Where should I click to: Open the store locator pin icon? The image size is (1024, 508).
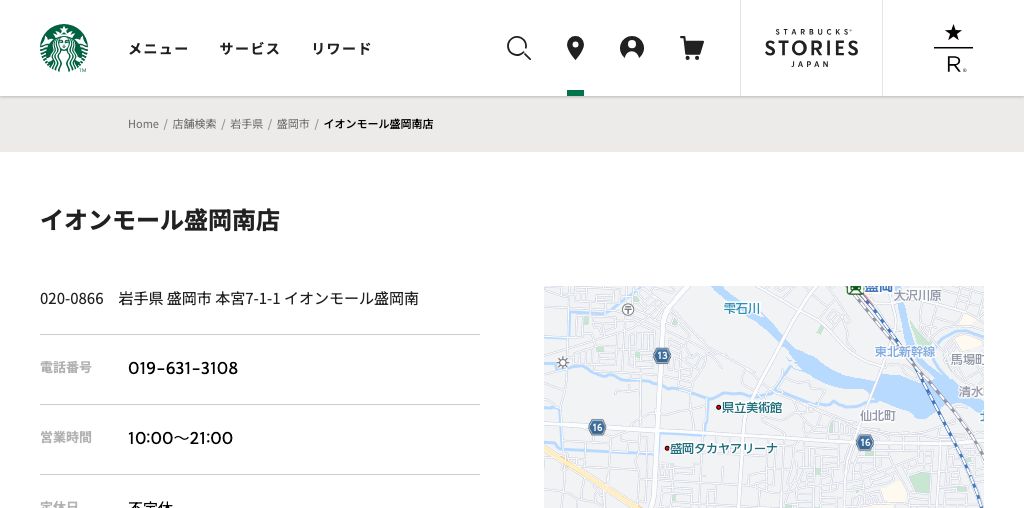[575, 48]
